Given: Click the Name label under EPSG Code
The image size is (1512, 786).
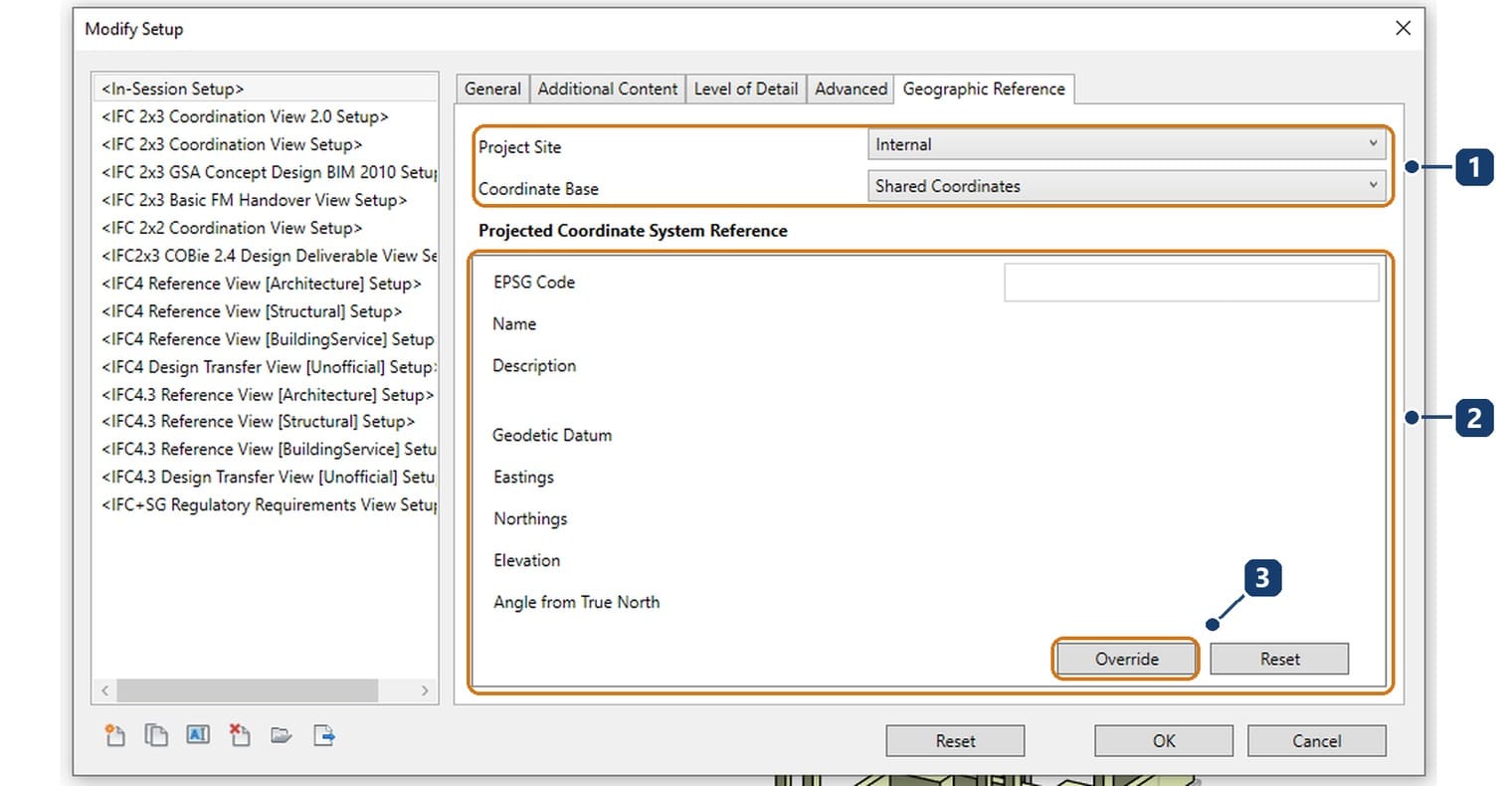Looking at the screenshot, I should click(x=514, y=324).
